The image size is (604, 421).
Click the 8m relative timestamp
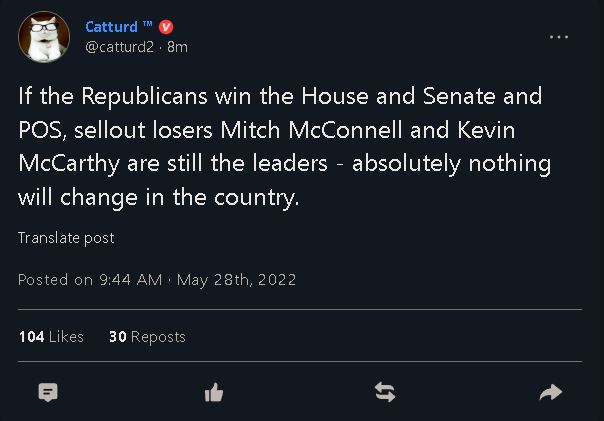(x=177, y=47)
